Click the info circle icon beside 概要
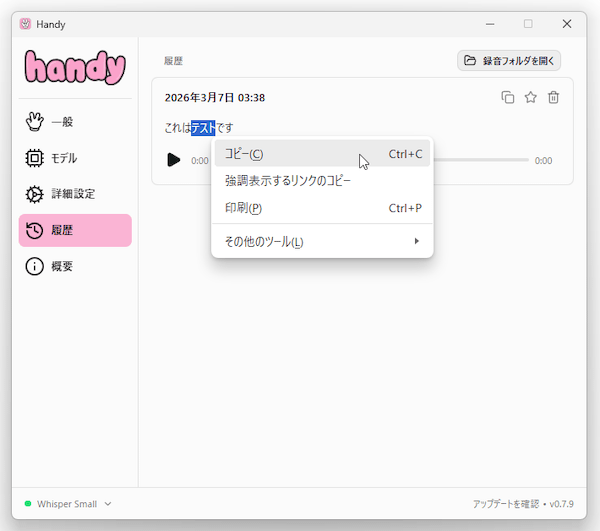 click(34, 266)
